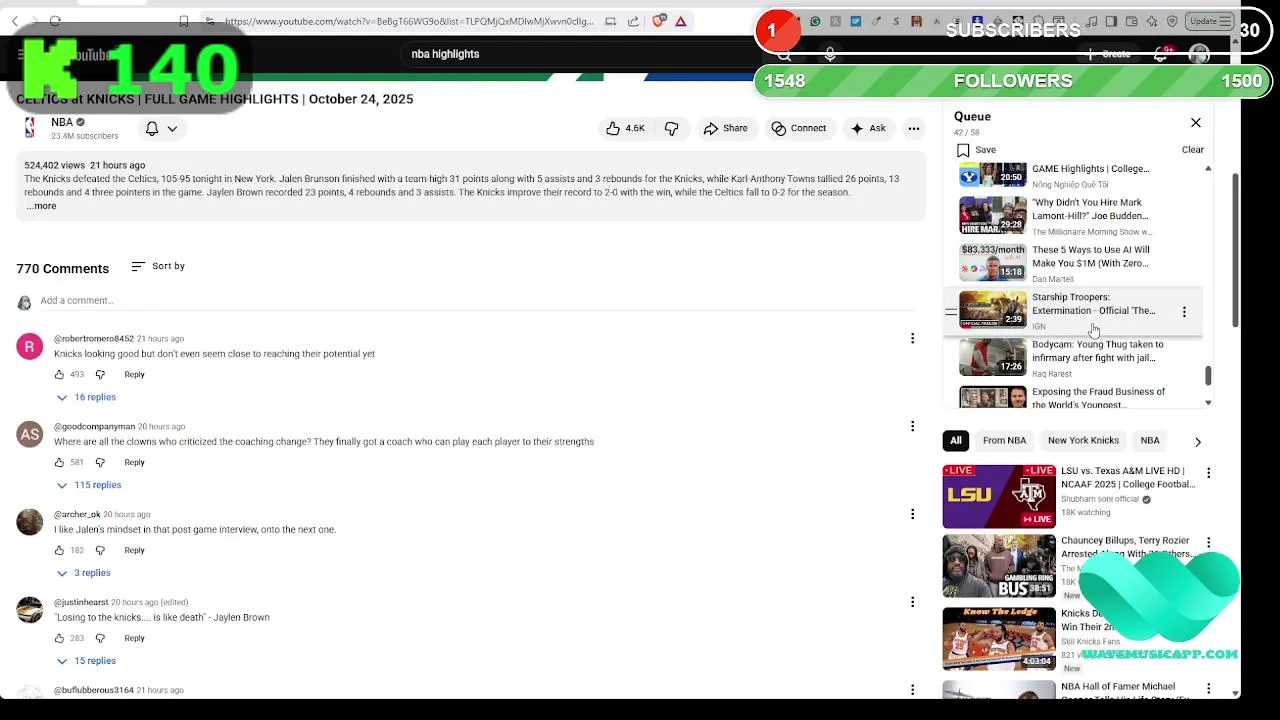Expand the video description with ...more
The height and width of the screenshot is (720, 1280).
click(x=41, y=206)
